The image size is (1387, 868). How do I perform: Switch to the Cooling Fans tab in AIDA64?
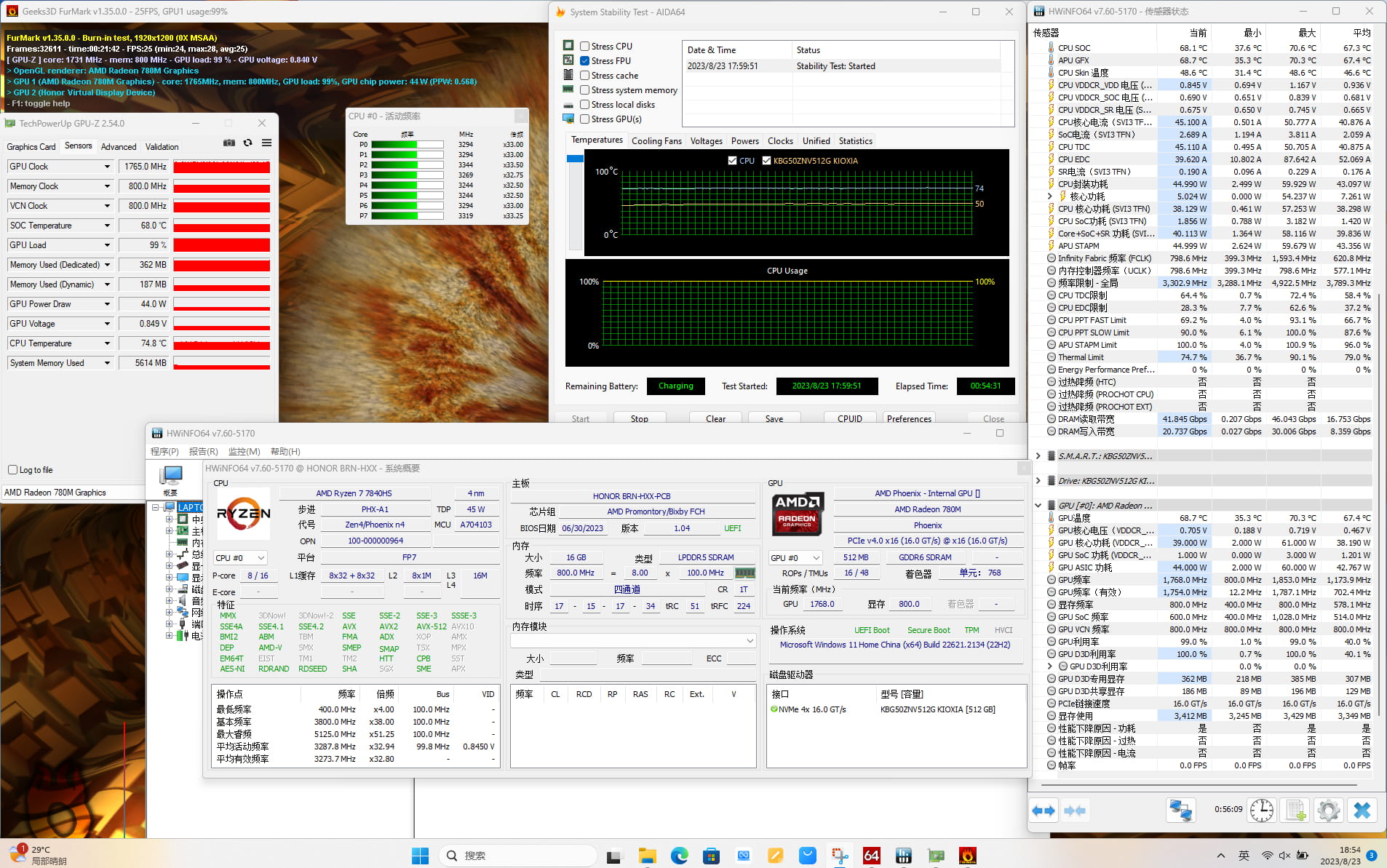(656, 141)
